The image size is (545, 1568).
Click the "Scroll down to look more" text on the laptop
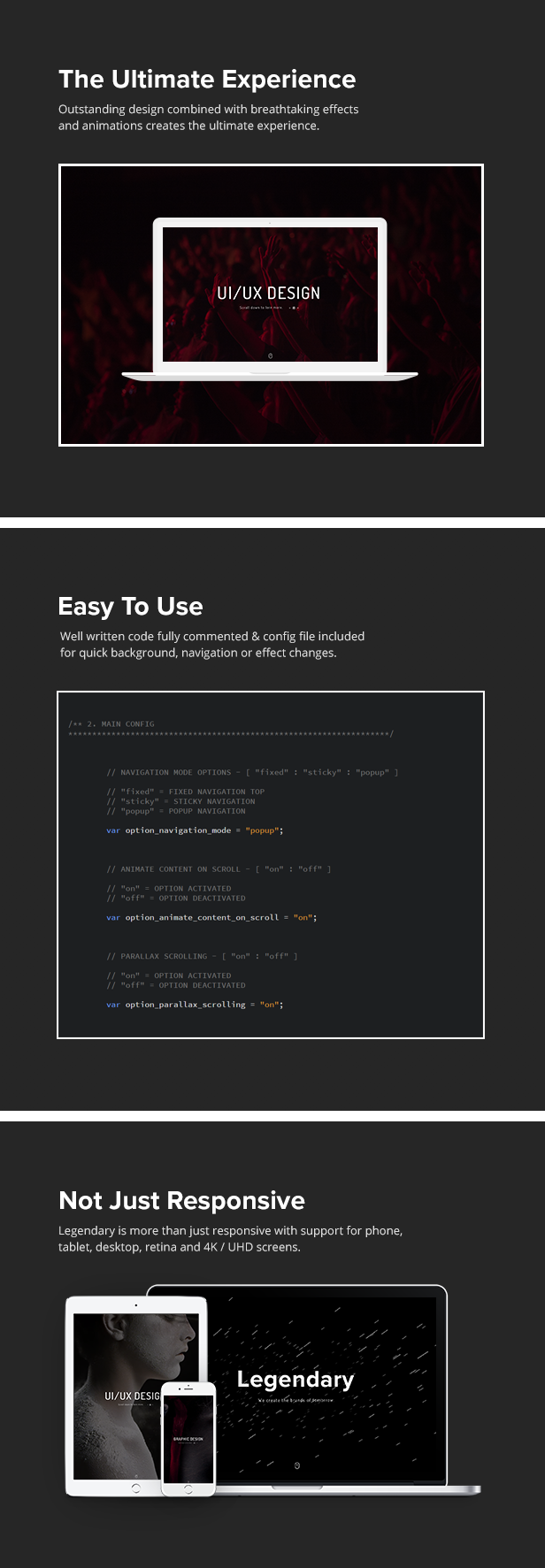[261, 308]
